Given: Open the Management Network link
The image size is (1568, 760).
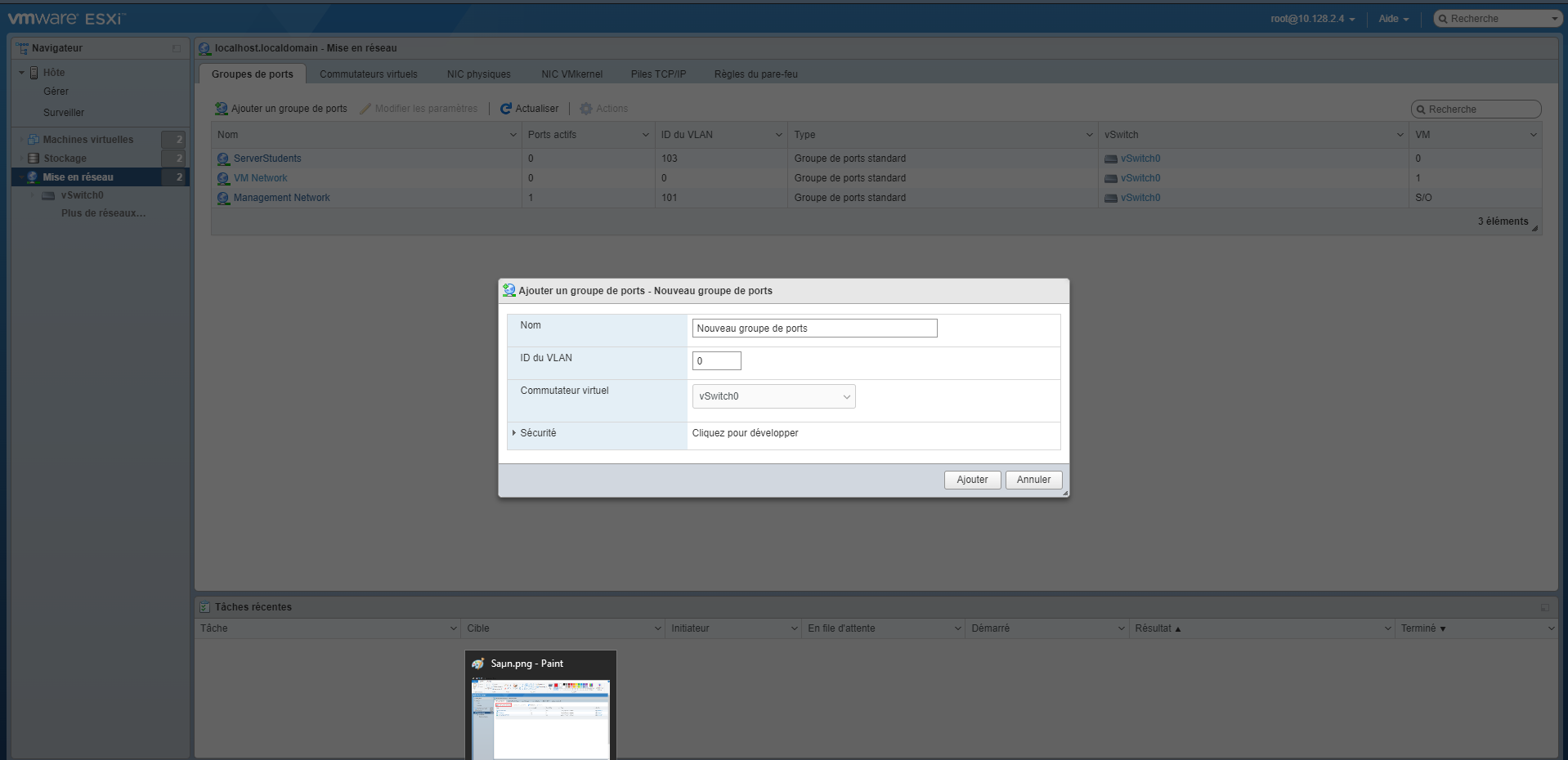Looking at the screenshot, I should pyautogui.click(x=282, y=198).
